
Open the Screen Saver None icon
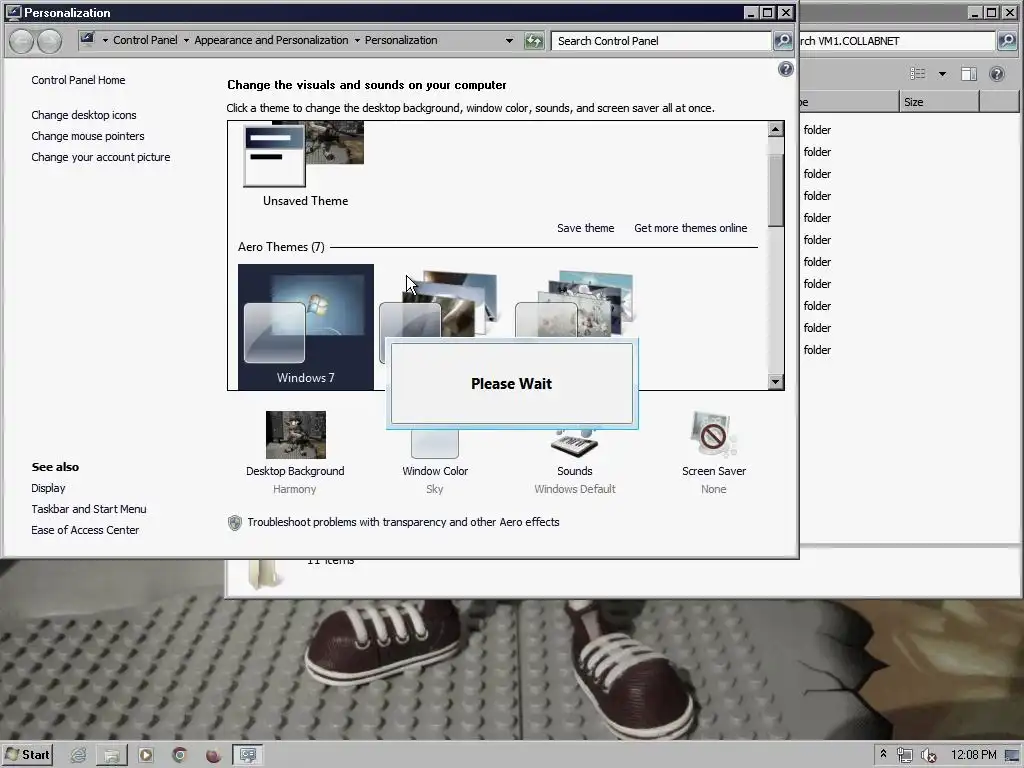(713, 435)
